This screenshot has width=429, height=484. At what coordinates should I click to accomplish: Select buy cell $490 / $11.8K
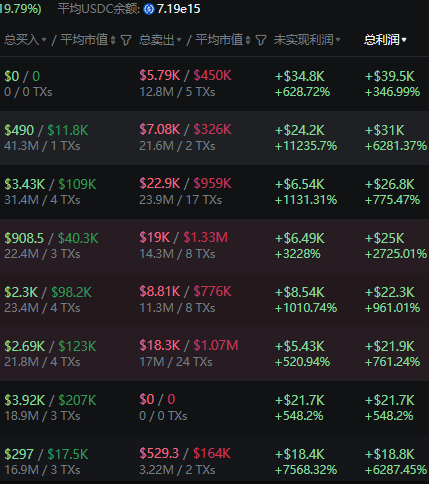(x=46, y=130)
